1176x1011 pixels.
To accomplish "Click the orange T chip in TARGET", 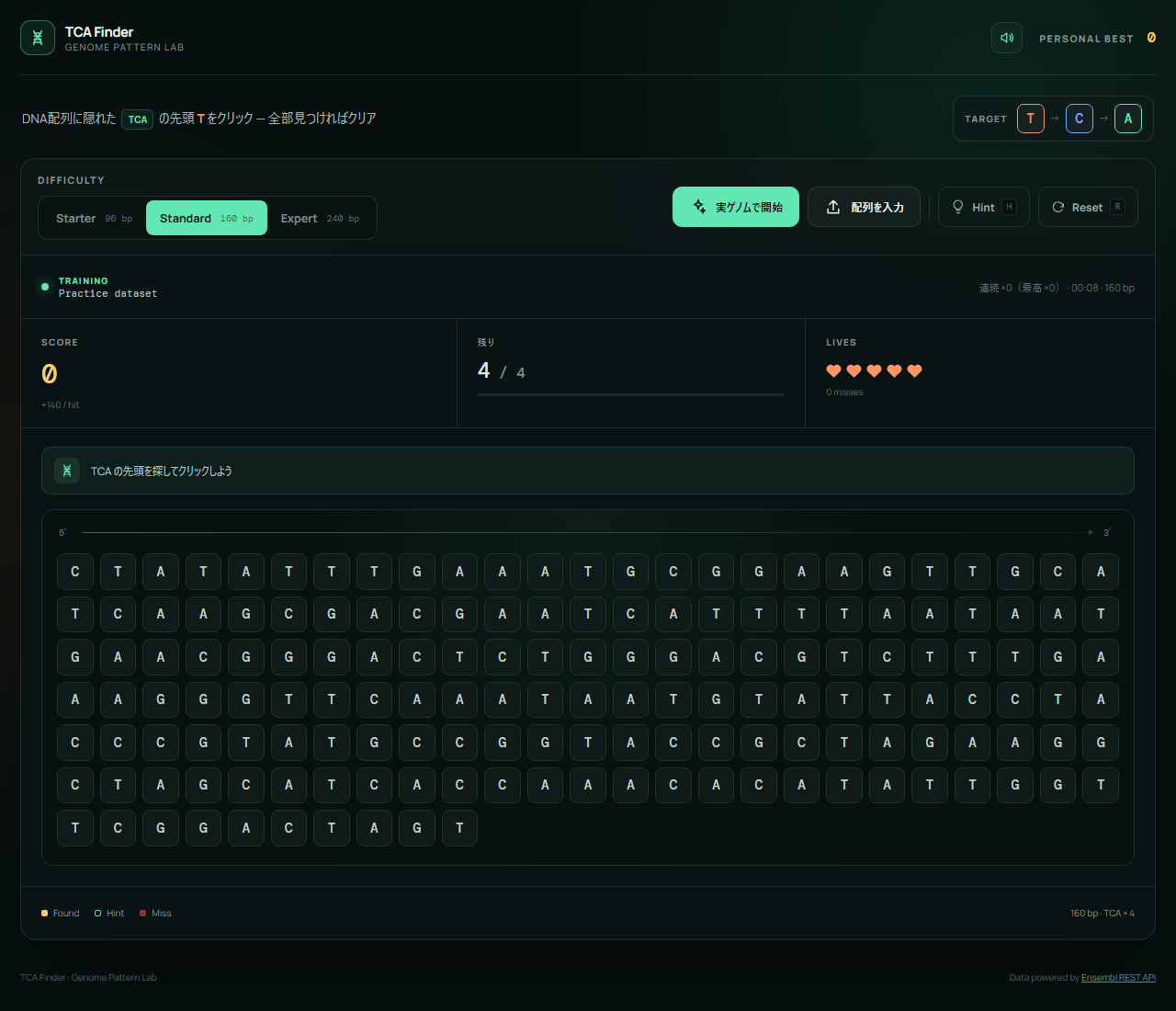I will pyautogui.click(x=1030, y=119).
